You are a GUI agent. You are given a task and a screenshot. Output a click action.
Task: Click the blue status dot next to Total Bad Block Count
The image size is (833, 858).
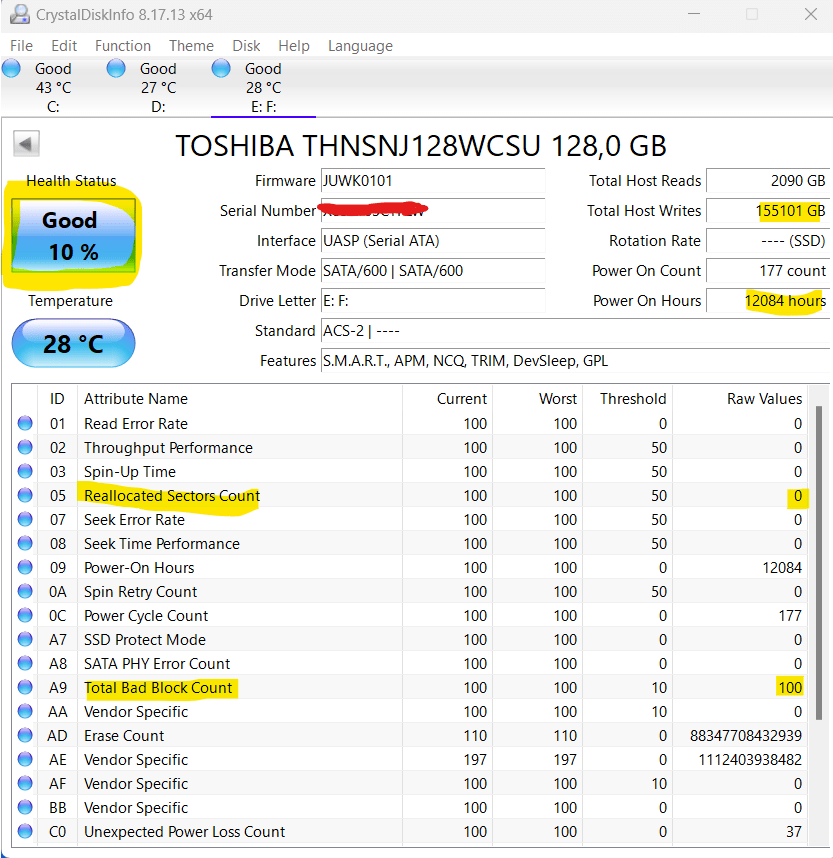[25, 687]
